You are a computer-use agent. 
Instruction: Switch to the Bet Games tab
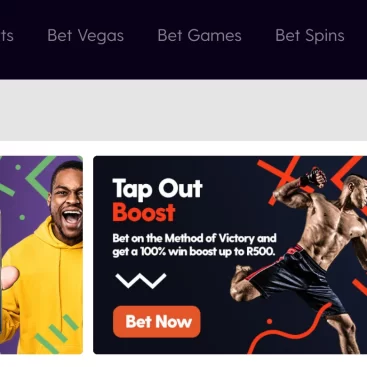click(199, 36)
